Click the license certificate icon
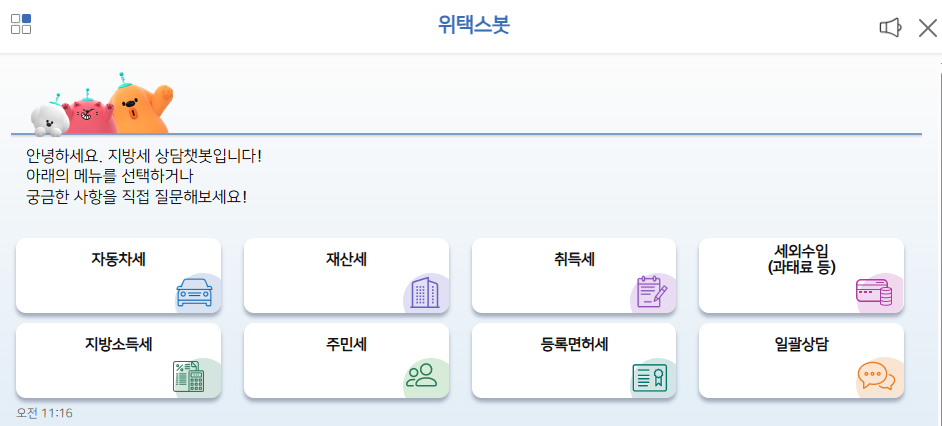This screenshot has width=942, height=426. click(650, 377)
